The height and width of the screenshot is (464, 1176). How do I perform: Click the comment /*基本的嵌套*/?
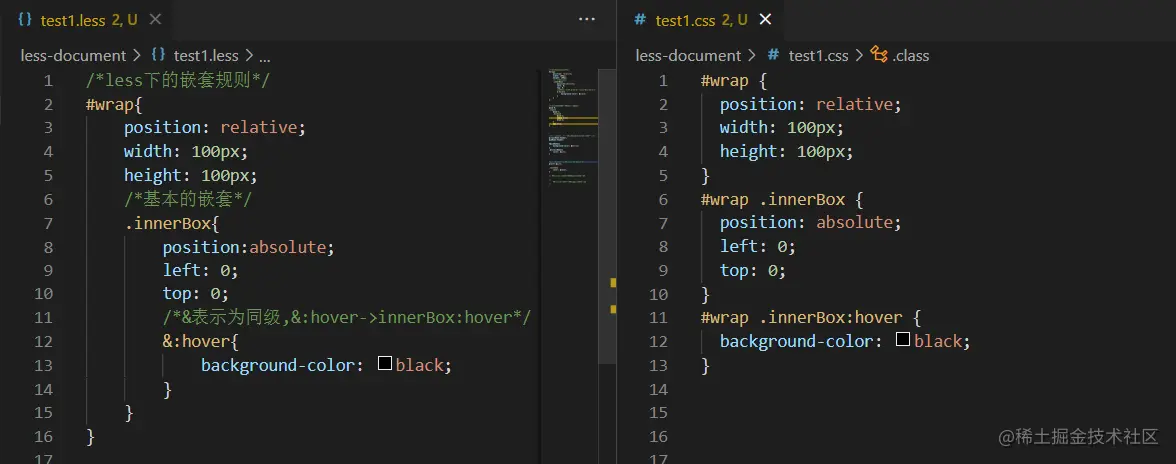click(188, 199)
